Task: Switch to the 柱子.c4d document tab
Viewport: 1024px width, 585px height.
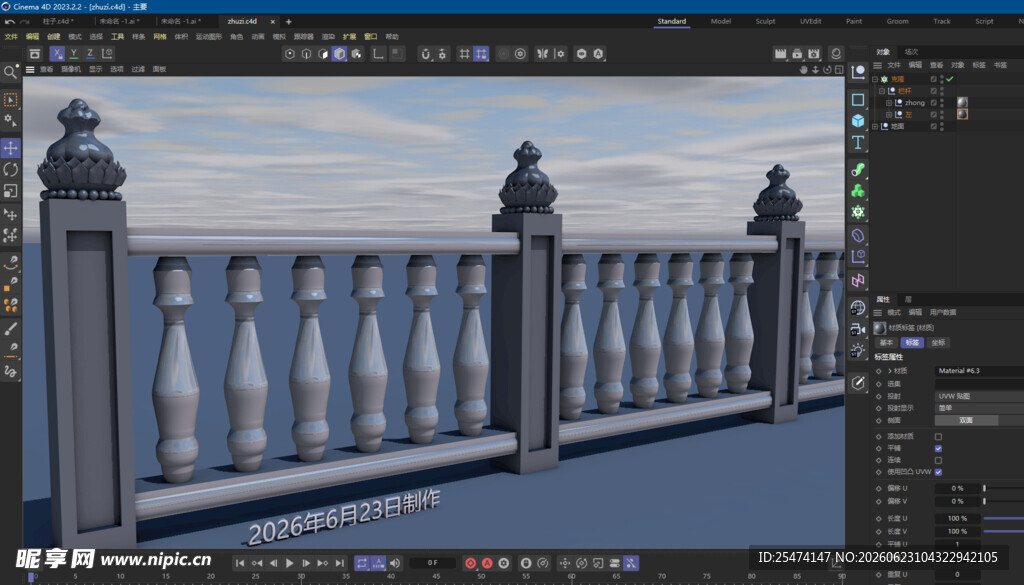Action: click(57, 21)
